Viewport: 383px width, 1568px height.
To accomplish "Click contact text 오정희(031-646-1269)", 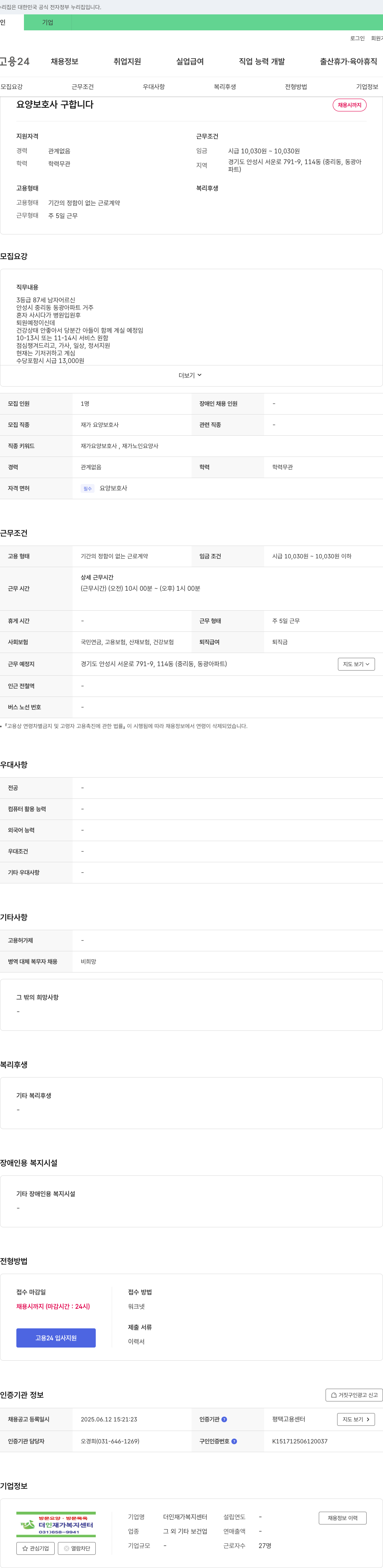I will point(110,1441).
